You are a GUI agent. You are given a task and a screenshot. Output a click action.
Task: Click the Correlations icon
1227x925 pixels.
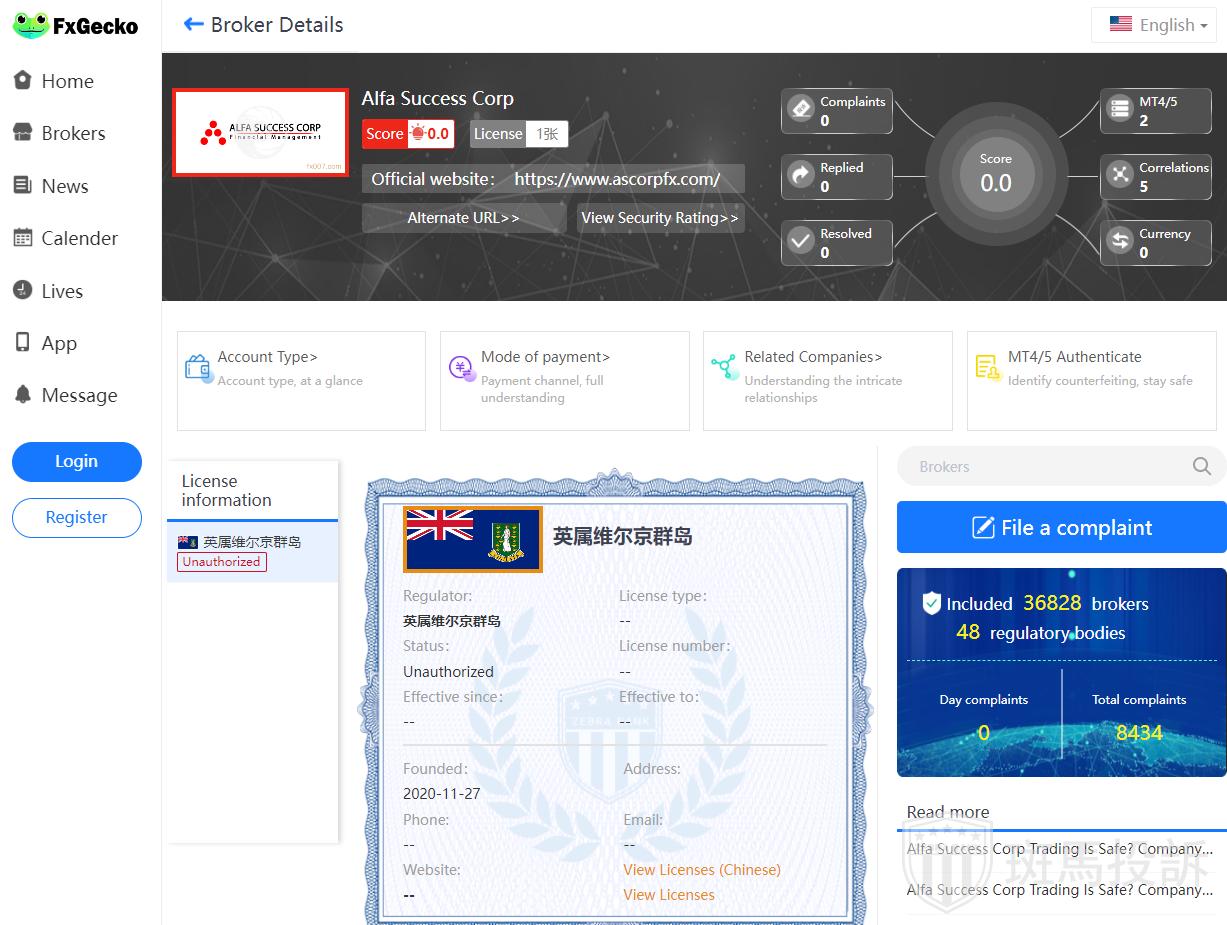(x=1119, y=176)
